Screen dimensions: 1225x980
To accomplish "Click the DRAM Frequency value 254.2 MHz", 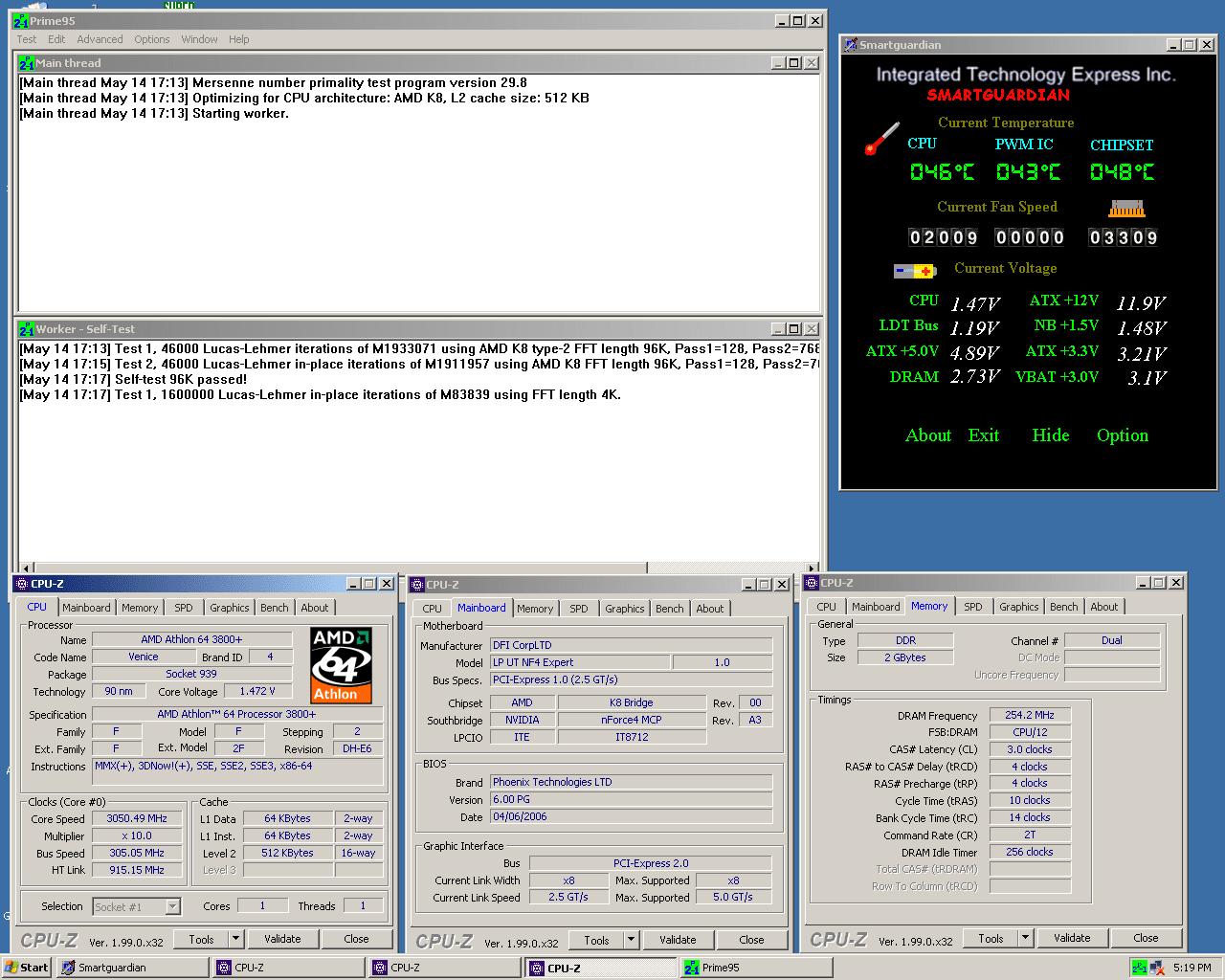I will [x=1030, y=715].
